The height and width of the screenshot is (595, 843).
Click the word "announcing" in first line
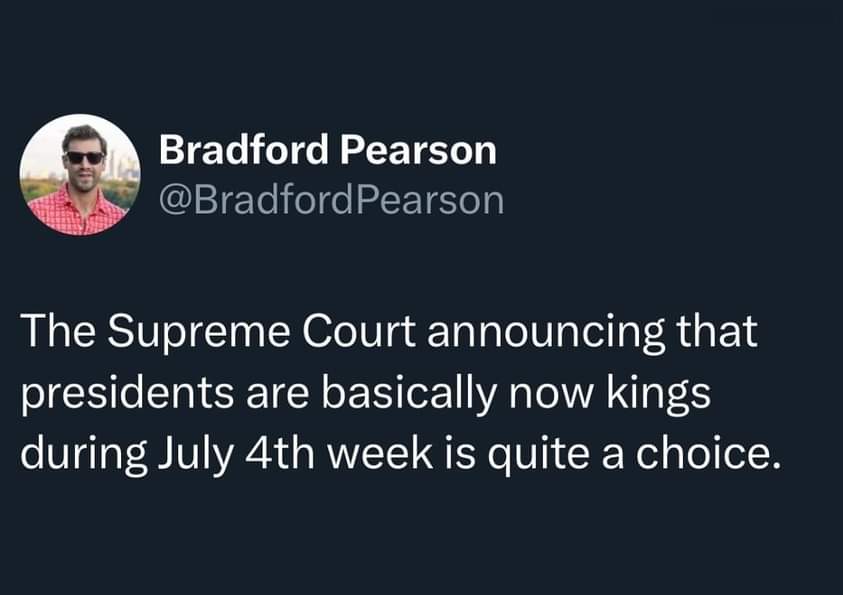click(x=546, y=332)
